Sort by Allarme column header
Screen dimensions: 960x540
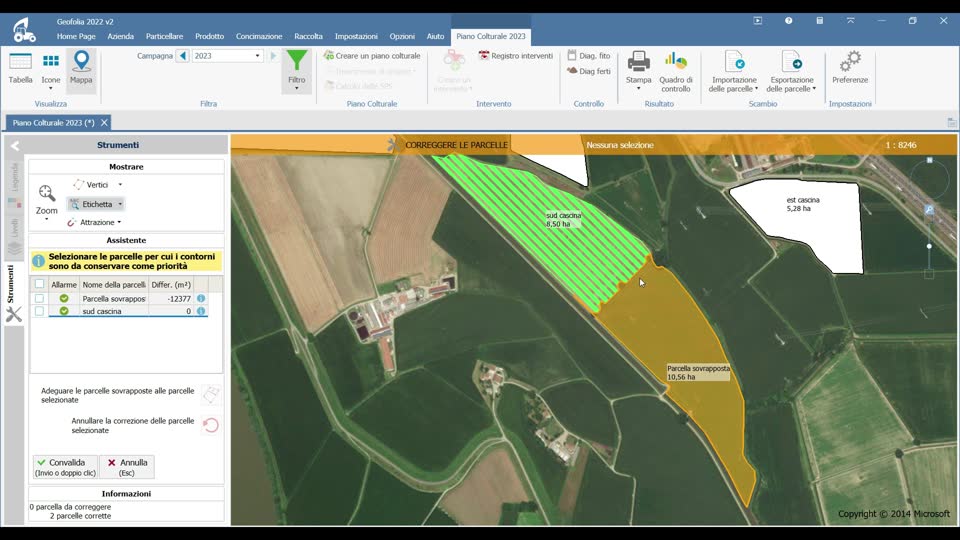64,285
